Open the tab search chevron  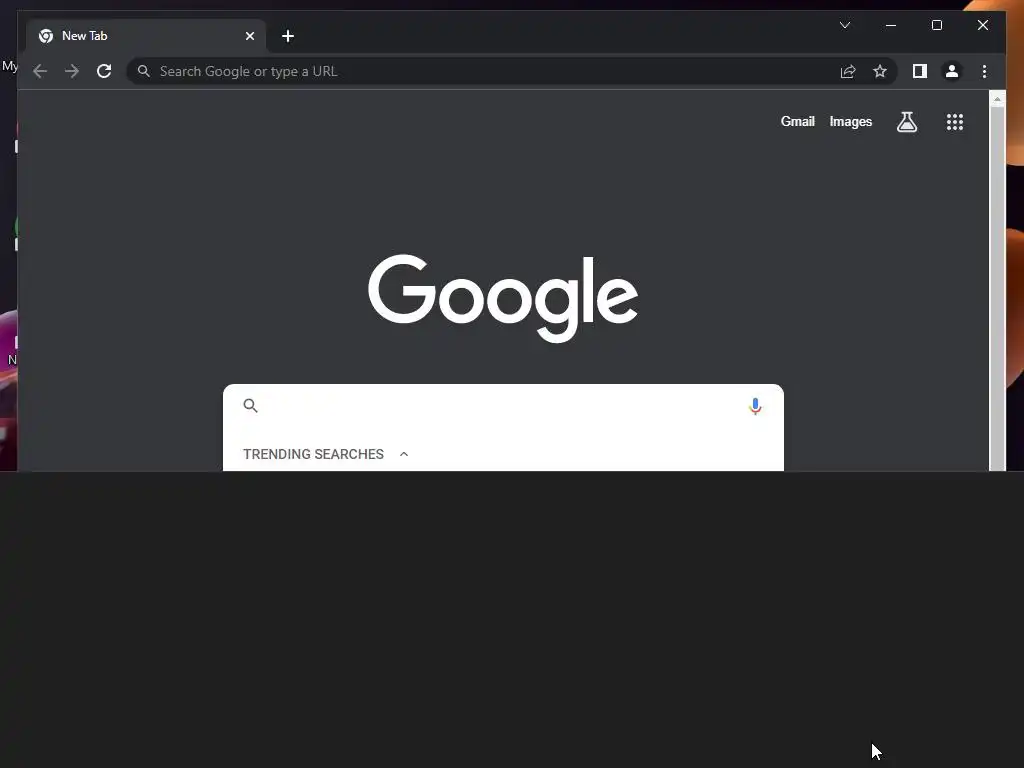(x=844, y=25)
